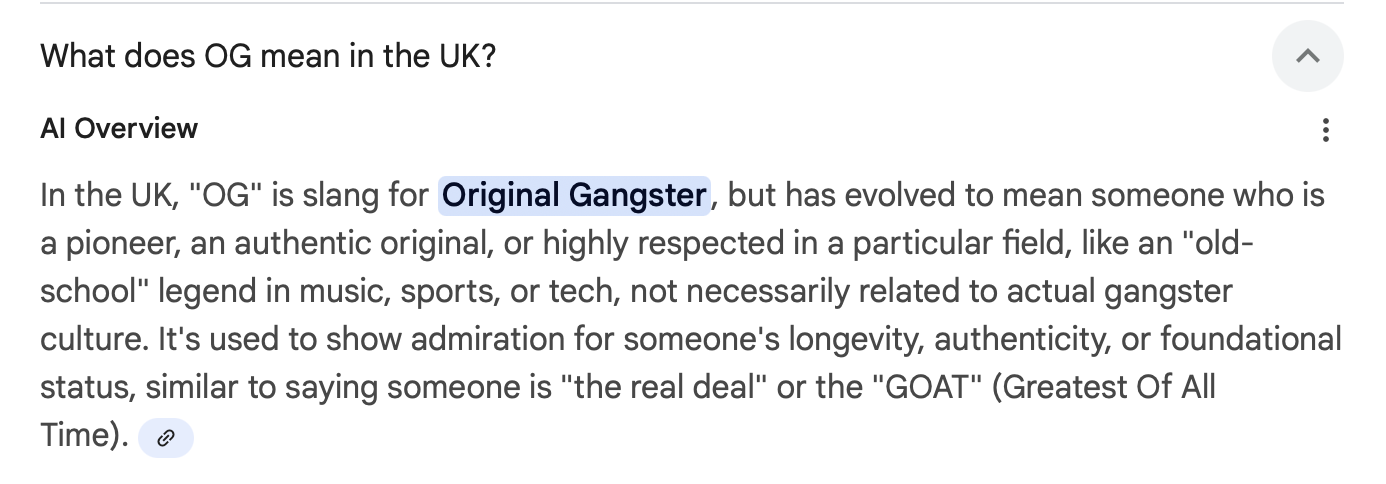
Task: Click the highlighted "Original Gangster" text
Action: 574,194
